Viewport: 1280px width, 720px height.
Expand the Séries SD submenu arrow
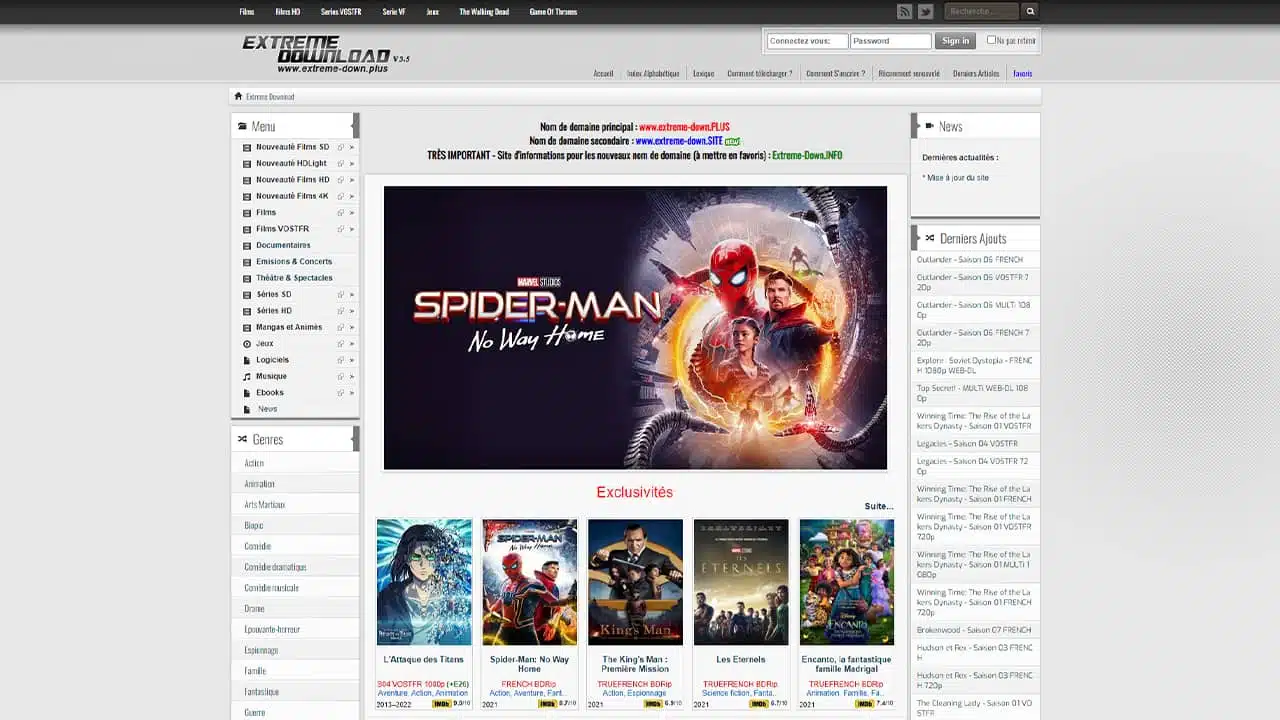tap(352, 294)
